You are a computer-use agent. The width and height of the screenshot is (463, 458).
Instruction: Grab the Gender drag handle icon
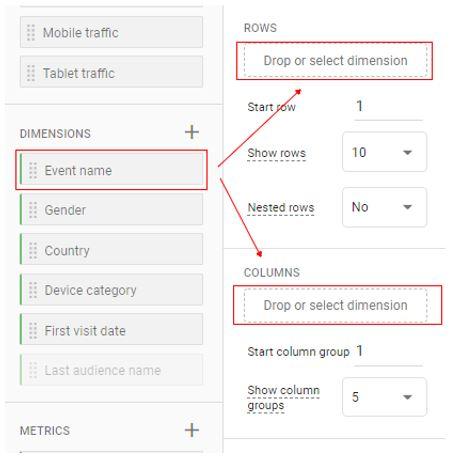pos(33,210)
